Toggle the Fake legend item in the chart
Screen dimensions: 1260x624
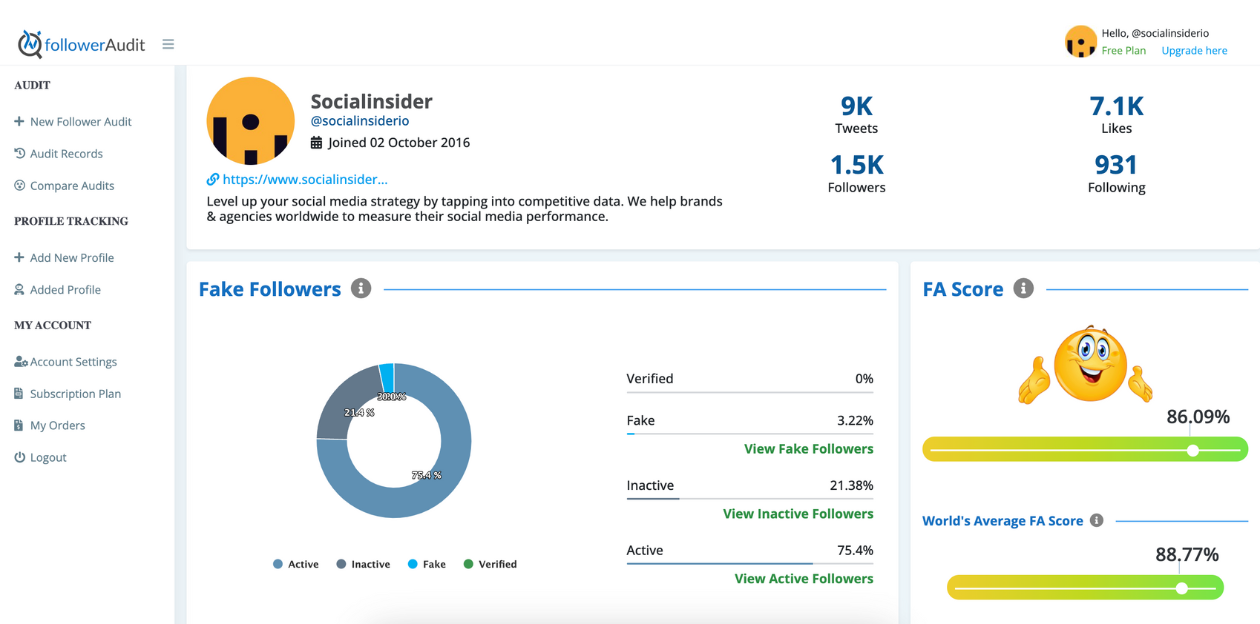[x=426, y=564]
